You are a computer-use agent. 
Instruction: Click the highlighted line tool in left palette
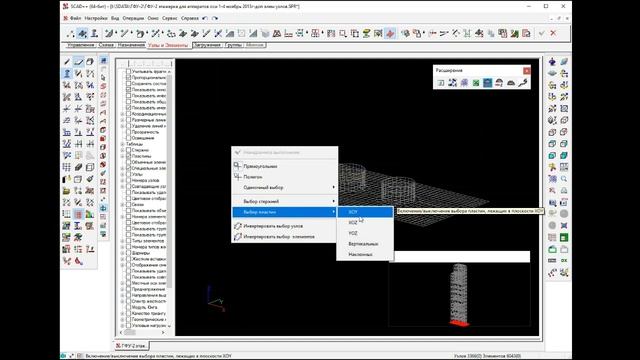tap(78, 62)
